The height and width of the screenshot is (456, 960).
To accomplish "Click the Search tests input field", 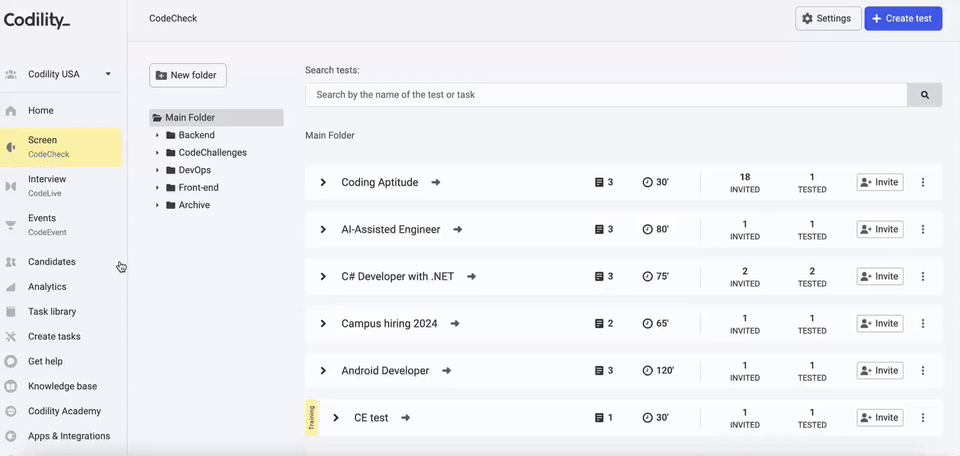I will point(606,95).
